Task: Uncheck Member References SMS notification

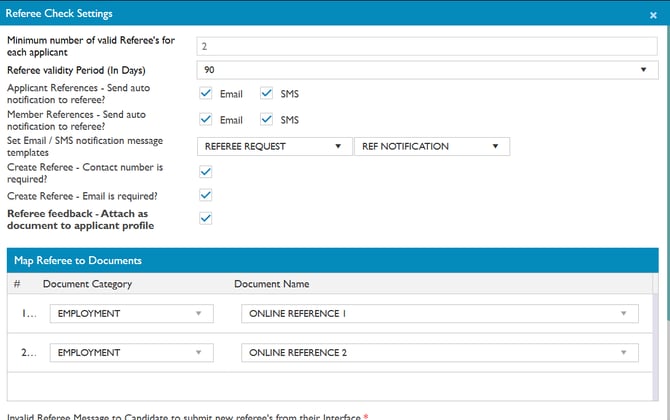Action: [x=266, y=119]
